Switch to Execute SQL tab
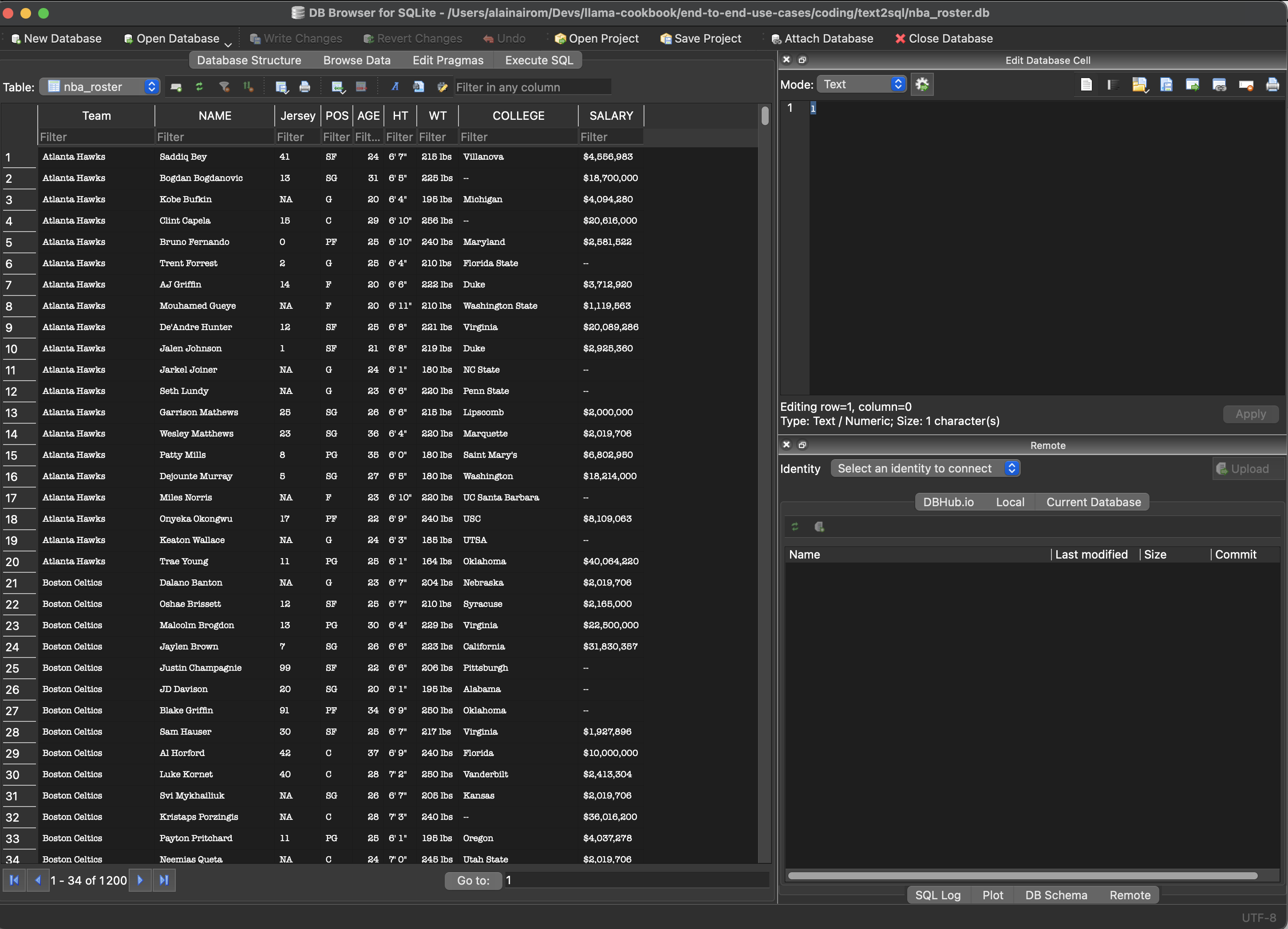The height and width of the screenshot is (929, 1288). pyautogui.click(x=539, y=60)
